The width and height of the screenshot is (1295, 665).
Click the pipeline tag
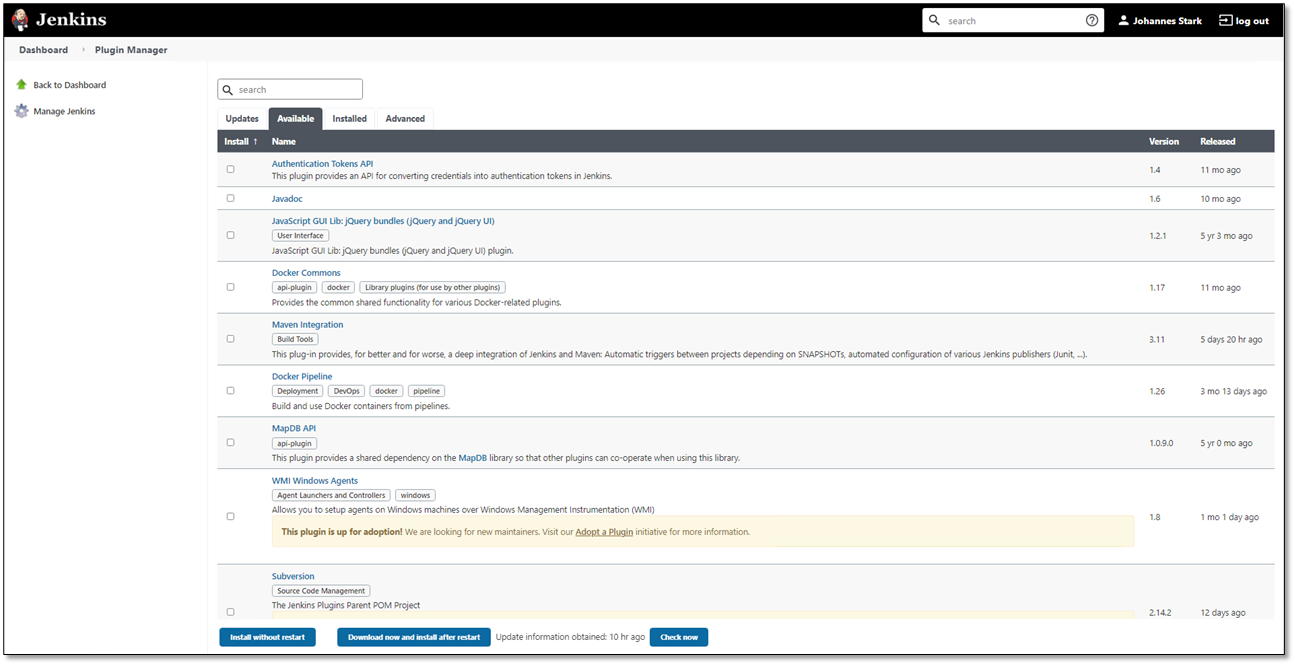427,391
